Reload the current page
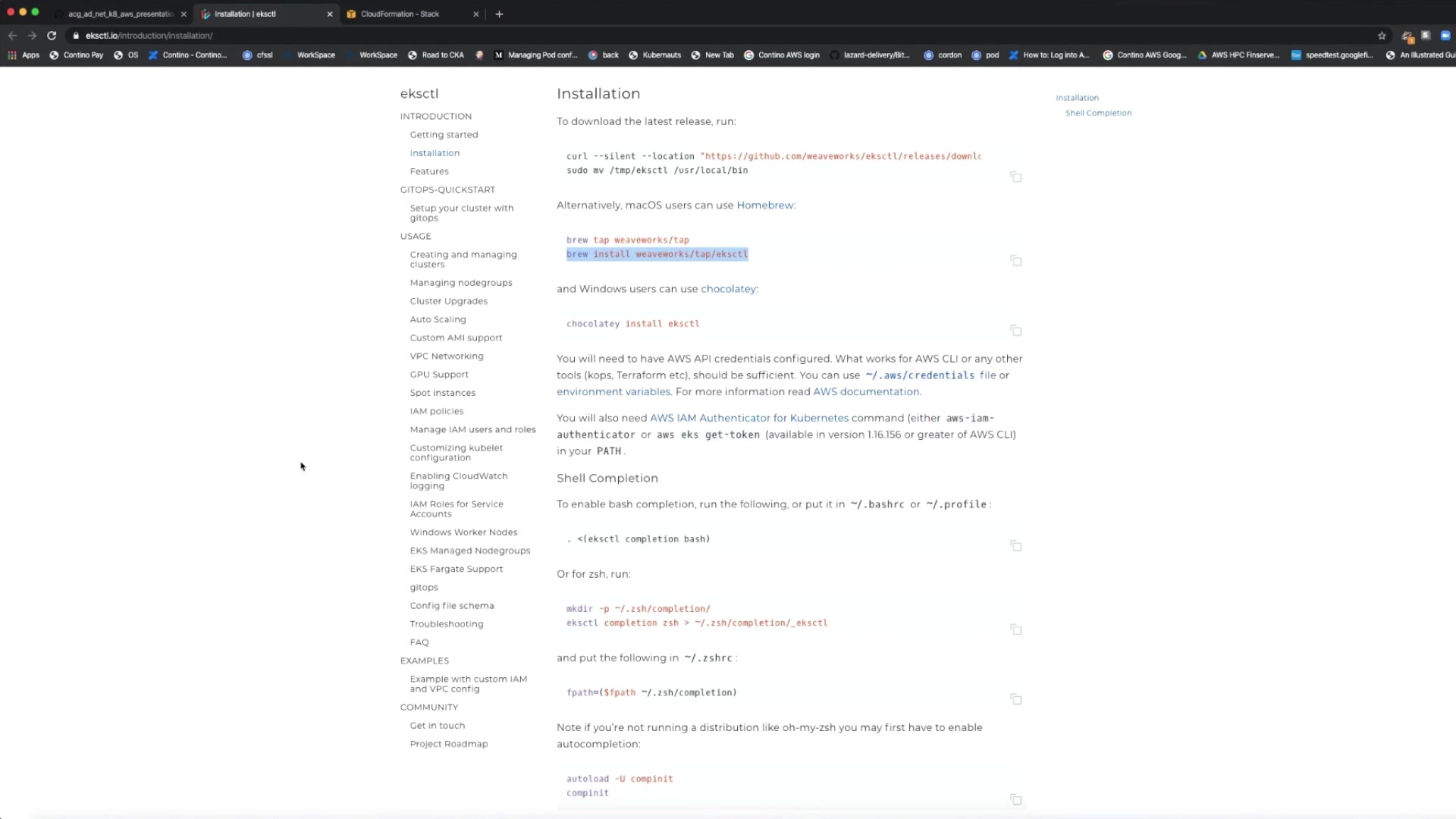1456x819 pixels. (x=52, y=36)
